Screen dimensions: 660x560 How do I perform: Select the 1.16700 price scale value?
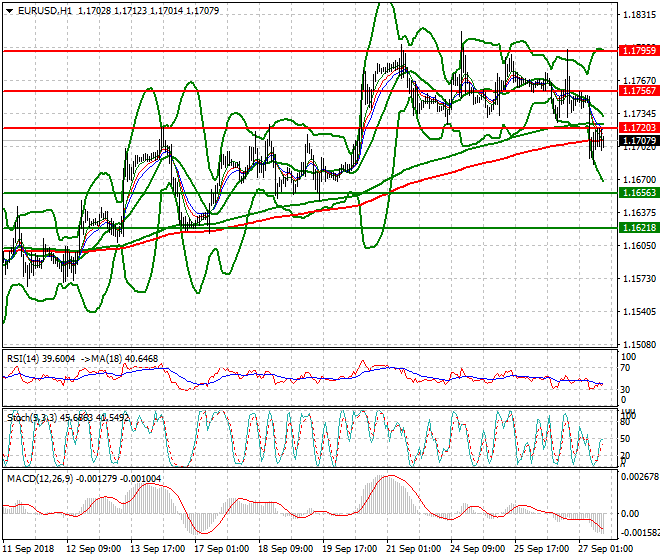[x=639, y=180]
